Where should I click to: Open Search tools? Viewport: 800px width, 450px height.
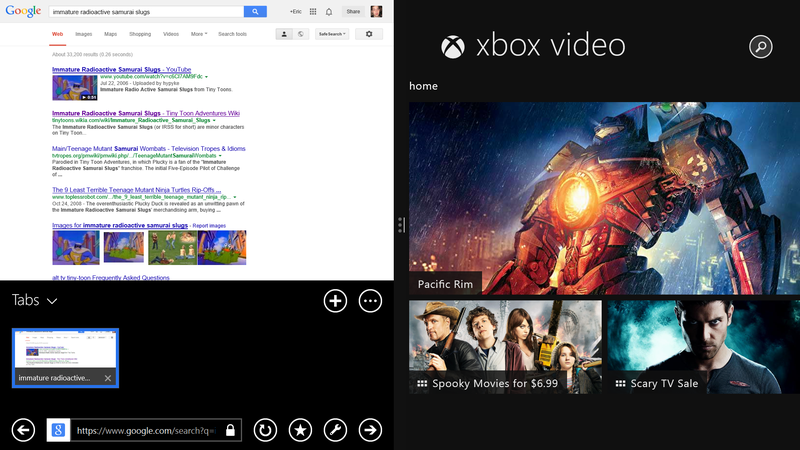click(x=232, y=34)
